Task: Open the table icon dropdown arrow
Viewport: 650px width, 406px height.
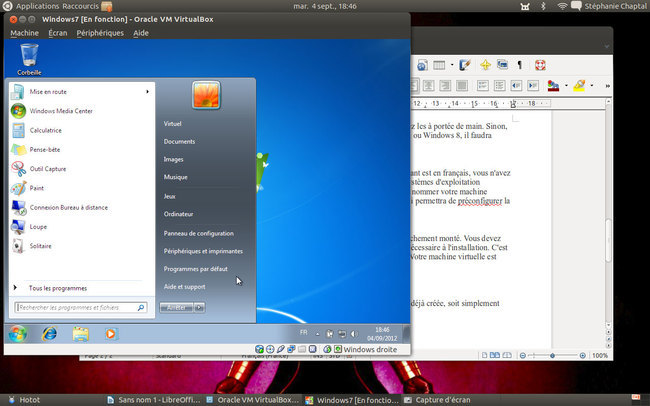Action: (451, 65)
